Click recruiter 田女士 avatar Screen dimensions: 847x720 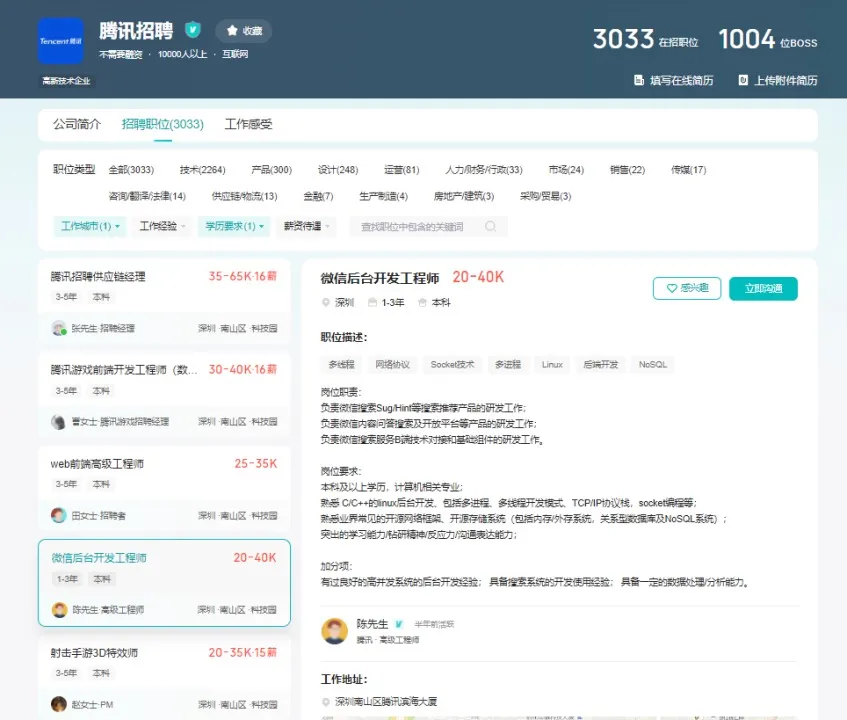click(x=59, y=515)
